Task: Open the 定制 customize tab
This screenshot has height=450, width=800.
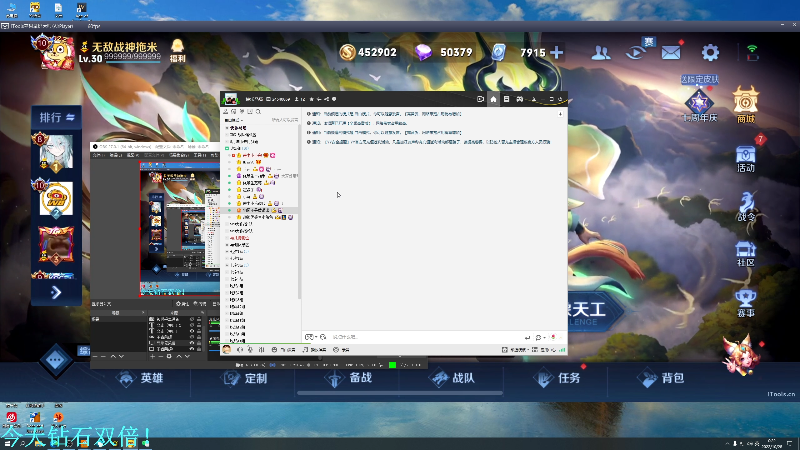Action: (x=244, y=379)
